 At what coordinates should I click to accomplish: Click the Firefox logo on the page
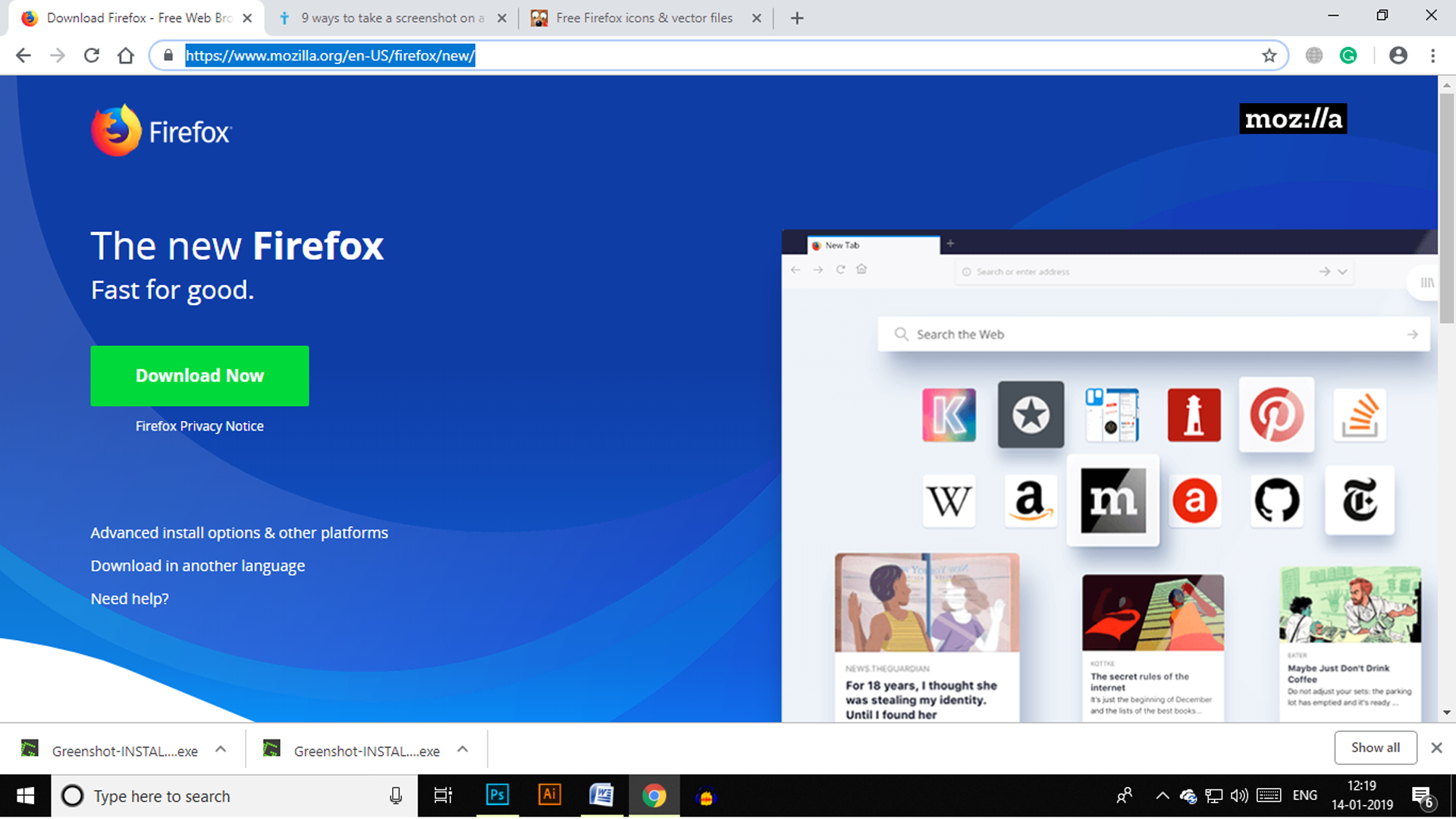[x=161, y=130]
